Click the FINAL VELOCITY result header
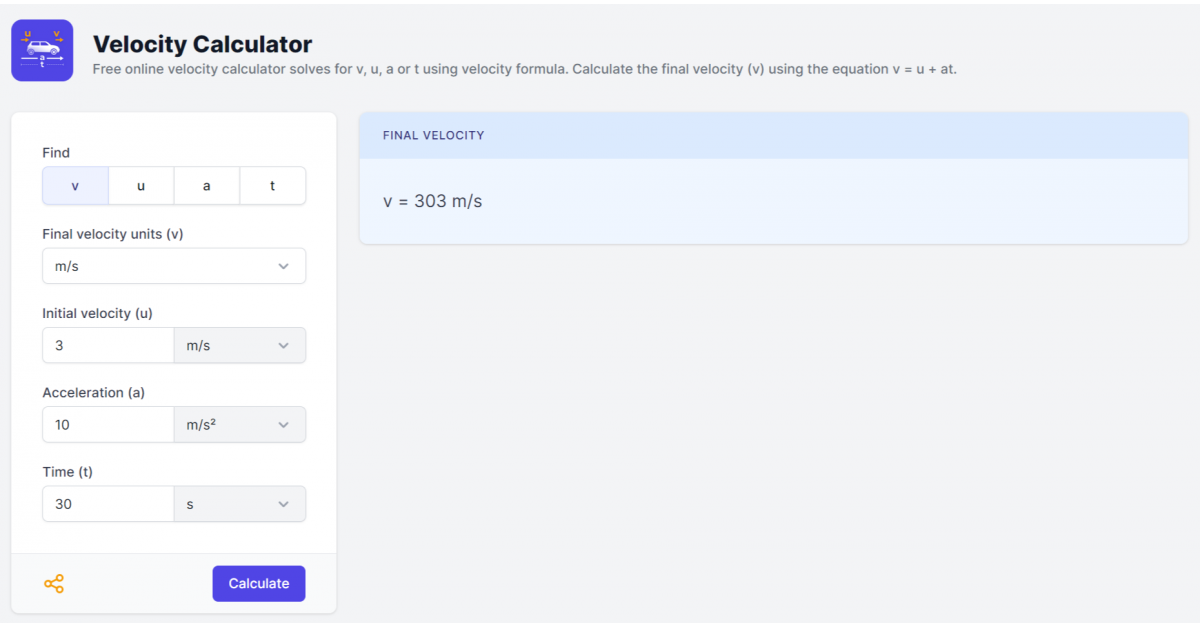 pyautogui.click(x=434, y=135)
